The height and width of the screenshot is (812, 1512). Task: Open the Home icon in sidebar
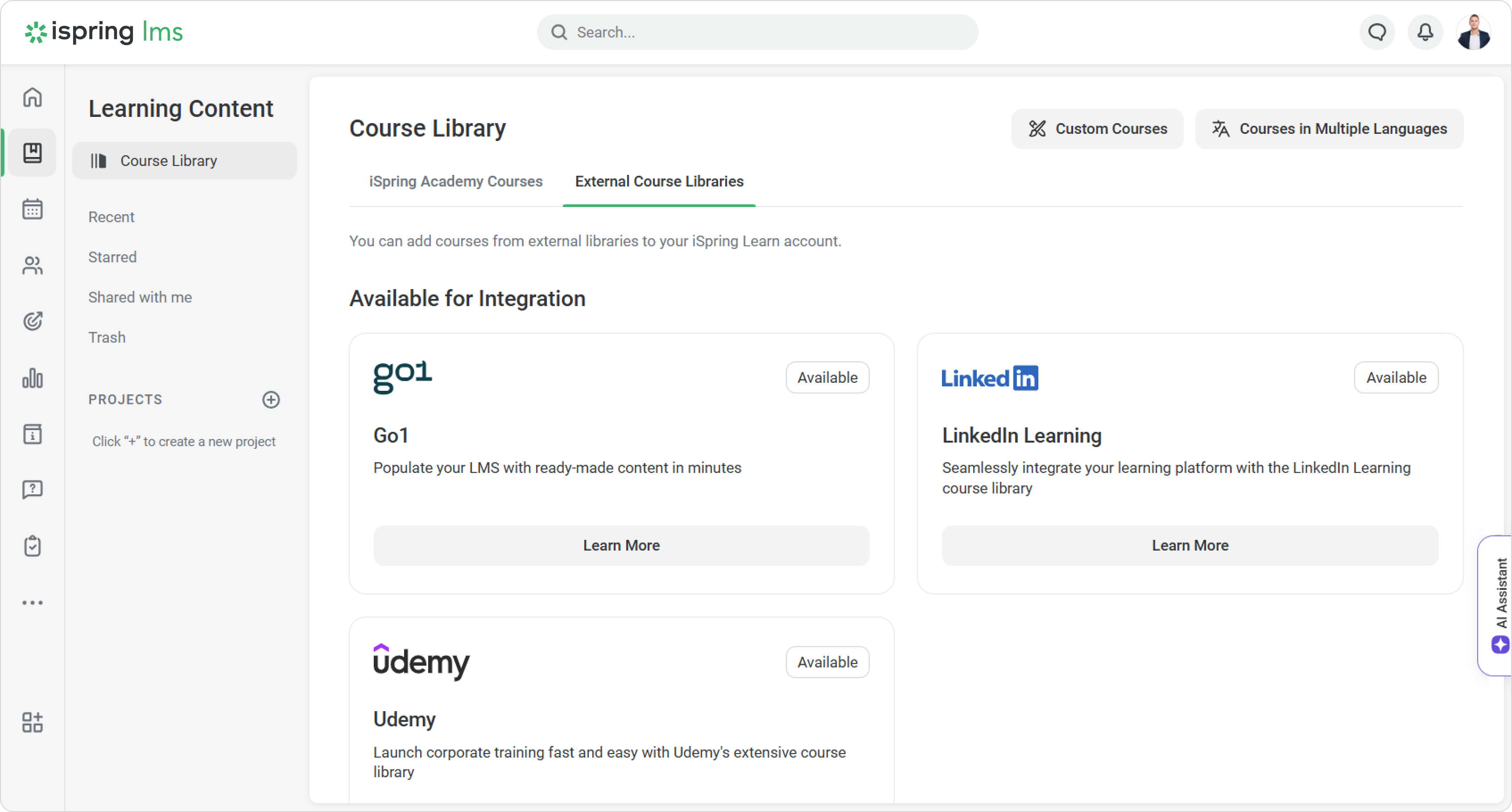click(32, 97)
